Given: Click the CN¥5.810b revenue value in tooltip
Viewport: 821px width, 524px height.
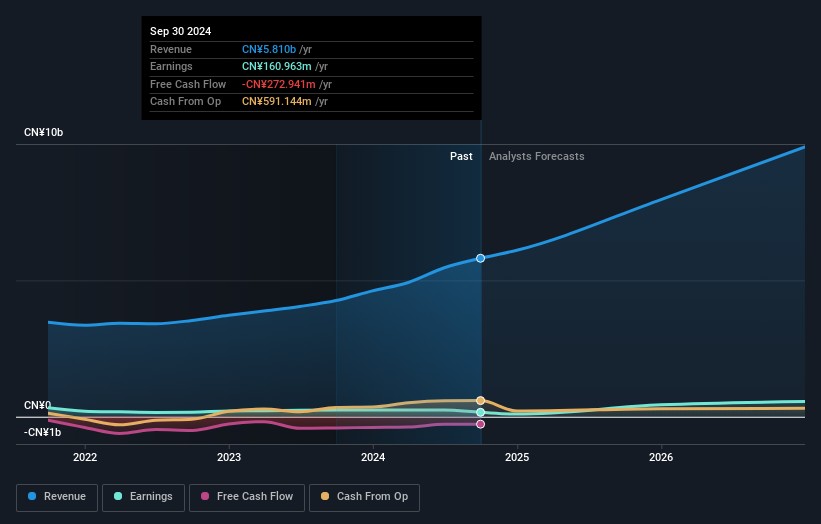Looking at the screenshot, I should coord(269,49).
